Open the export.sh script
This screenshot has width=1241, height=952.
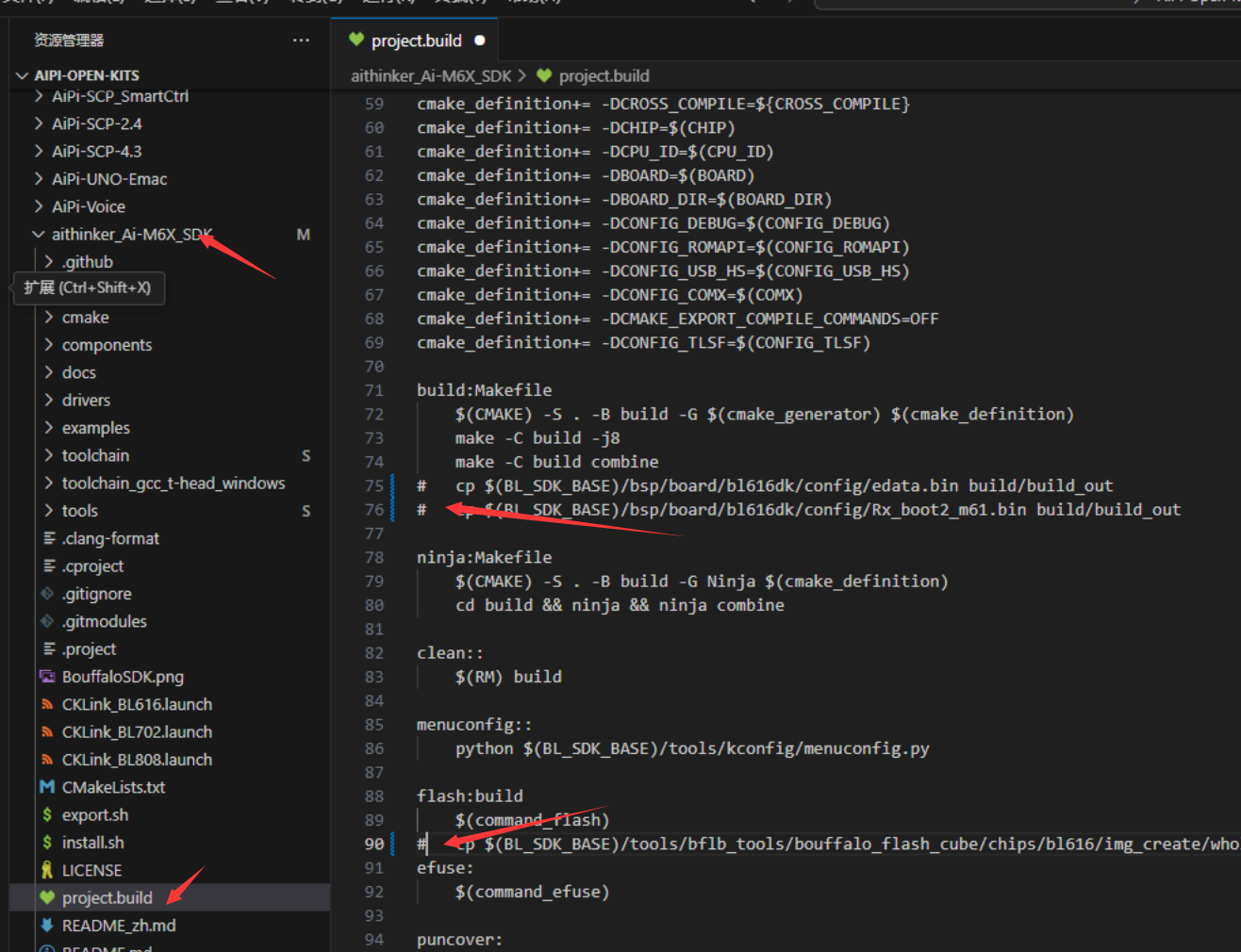pyautogui.click(x=94, y=815)
